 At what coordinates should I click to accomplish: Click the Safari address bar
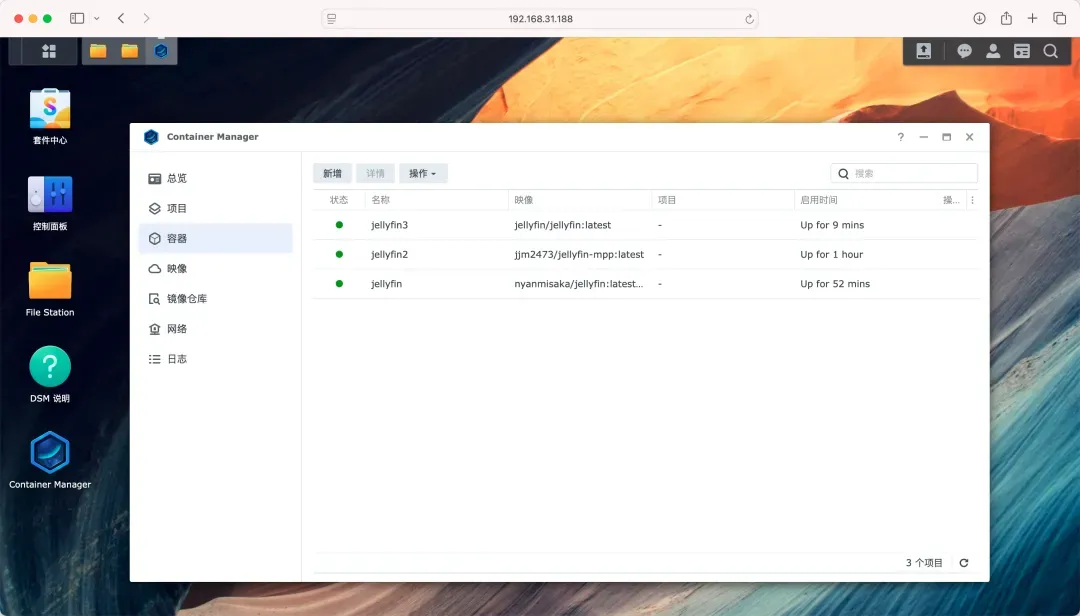coord(540,19)
